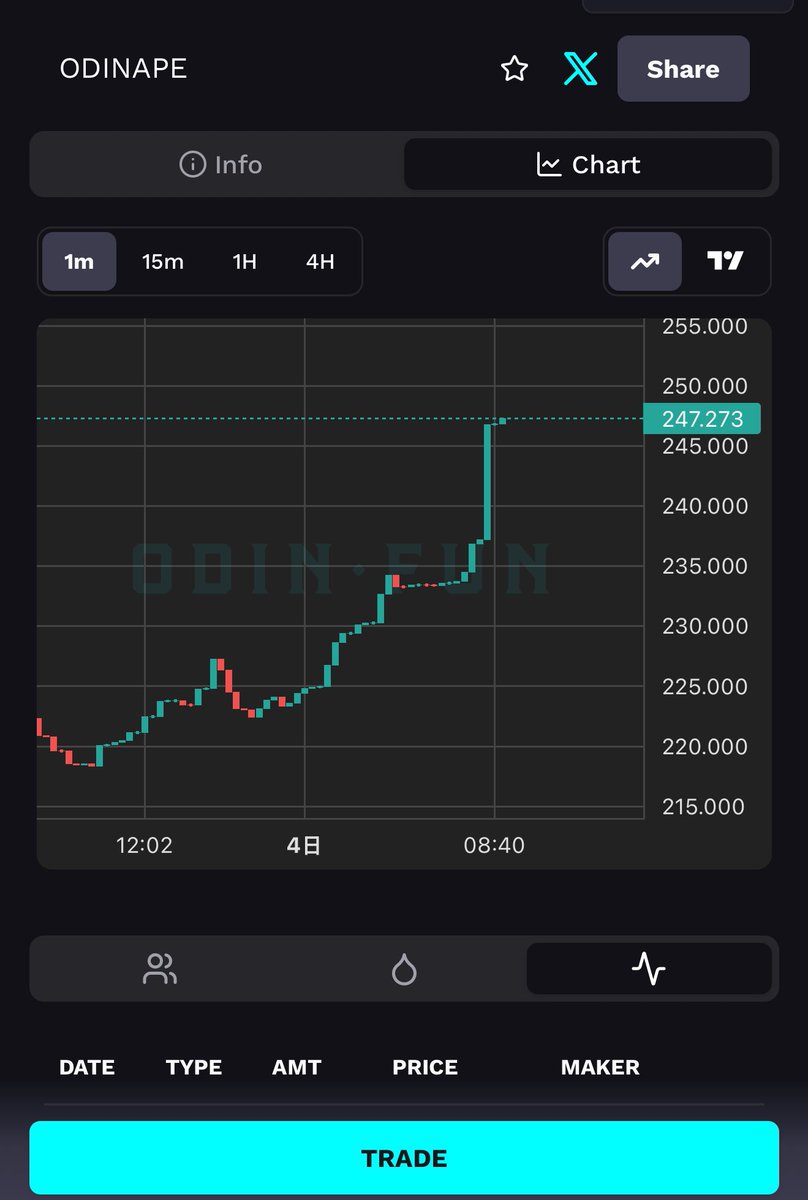808x1200 pixels.
Task: Select the 1m timeframe
Action: click(x=79, y=262)
